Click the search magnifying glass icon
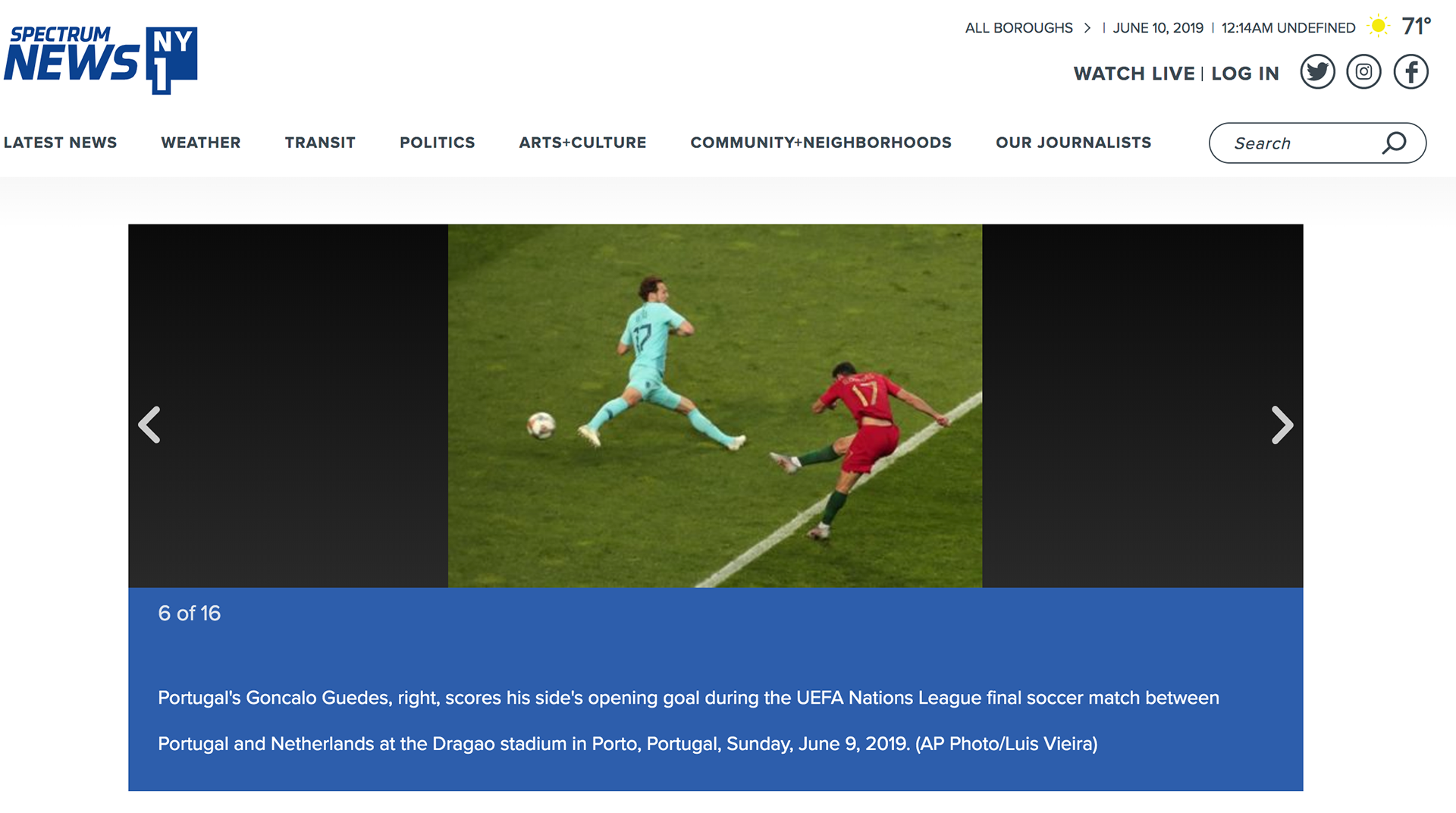 (x=1394, y=143)
